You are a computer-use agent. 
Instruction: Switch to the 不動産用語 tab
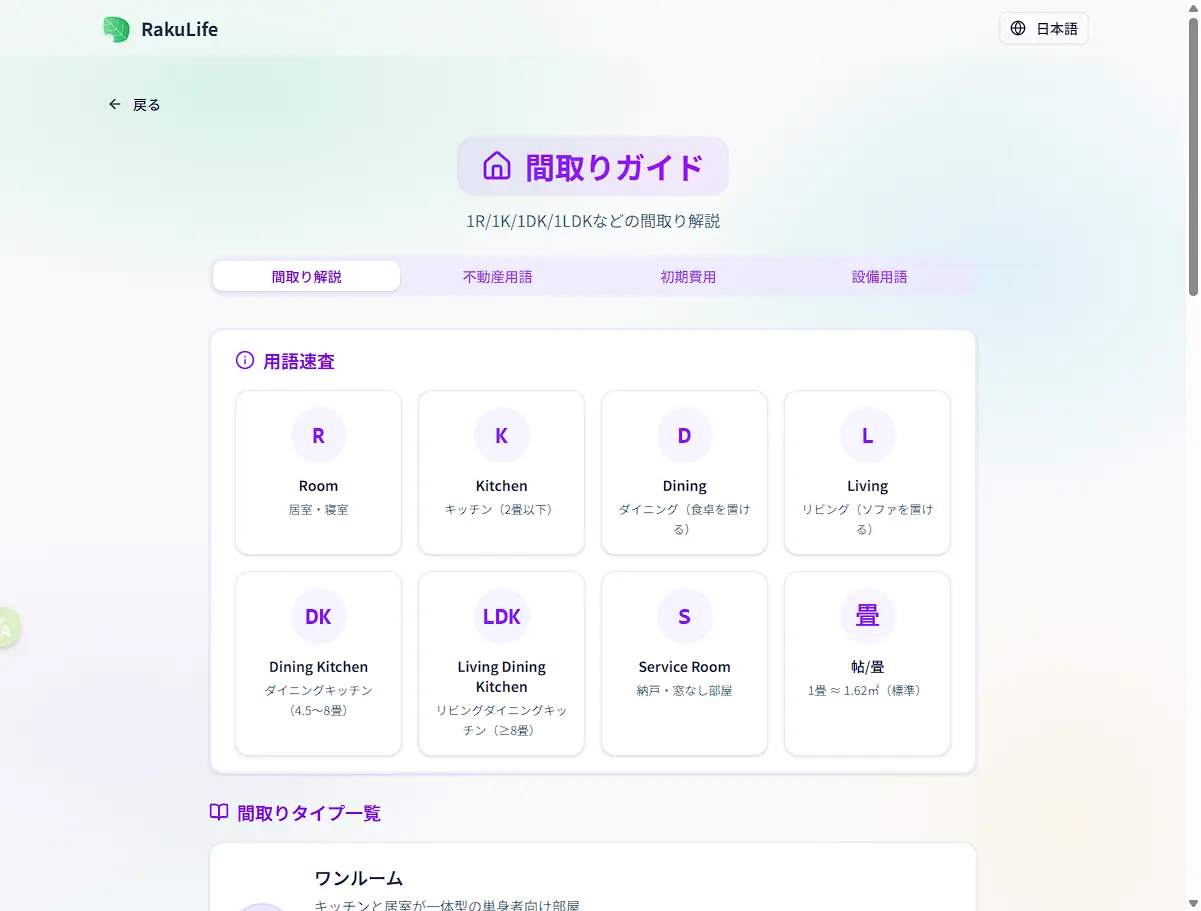(497, 276)
